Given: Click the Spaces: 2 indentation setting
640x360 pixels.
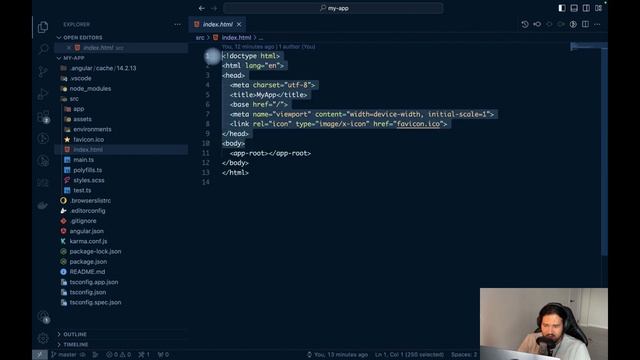Looking at the screenshot, I should [x=464, y=355].
